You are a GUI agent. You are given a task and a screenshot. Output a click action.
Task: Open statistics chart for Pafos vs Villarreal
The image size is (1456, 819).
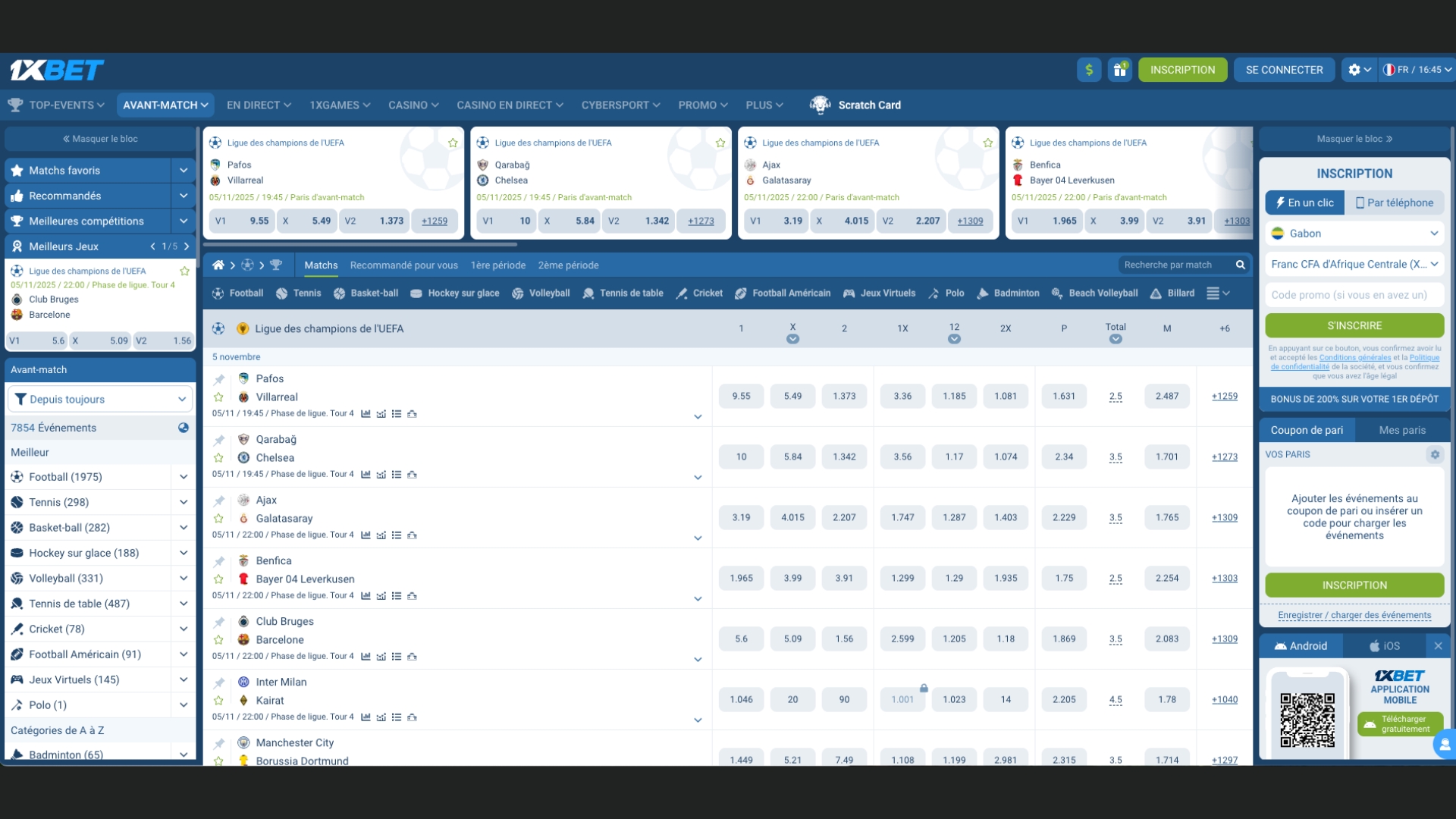click(x=366, y=414)
